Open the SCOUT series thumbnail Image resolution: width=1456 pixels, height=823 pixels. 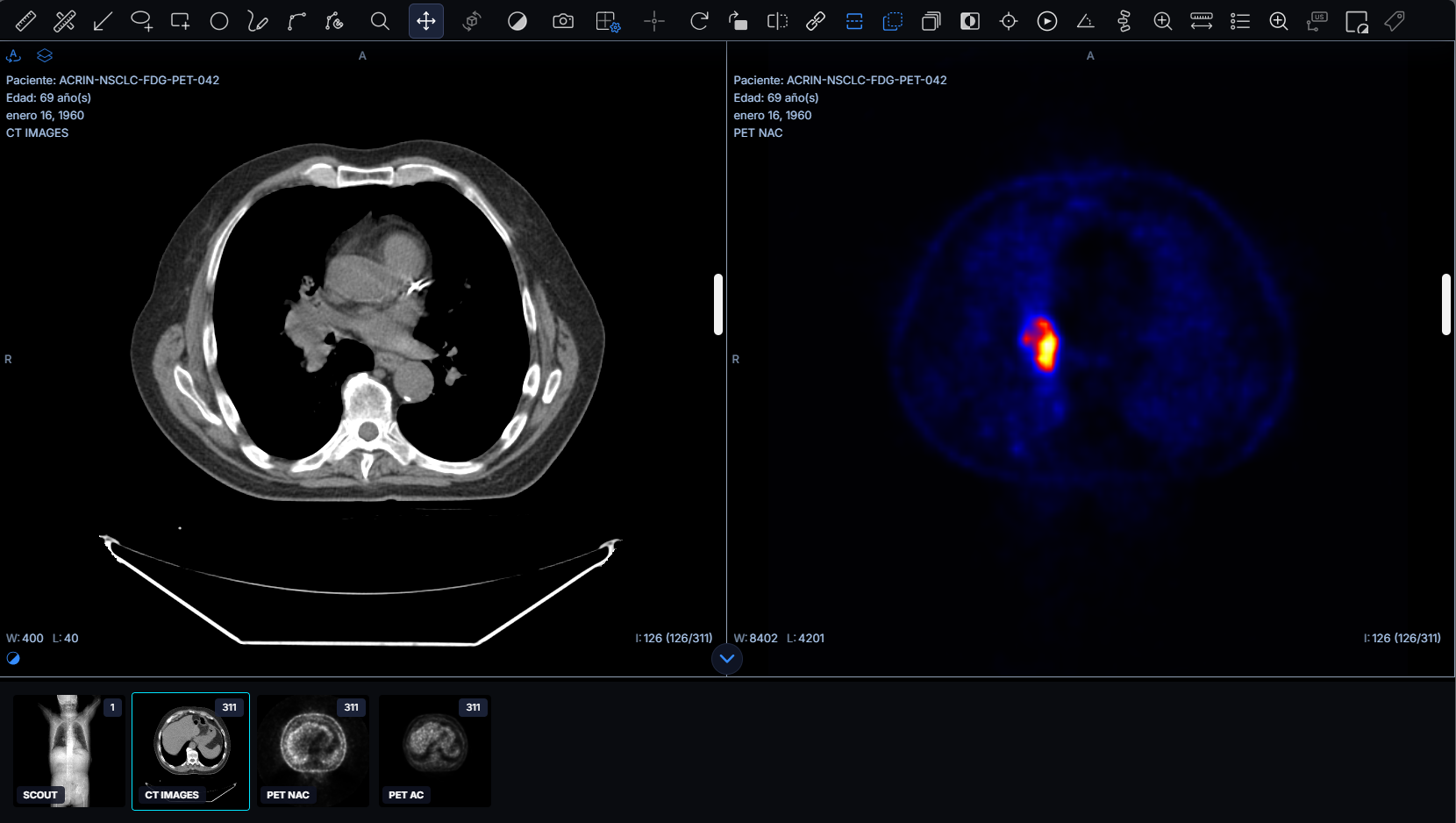(68, 751)
